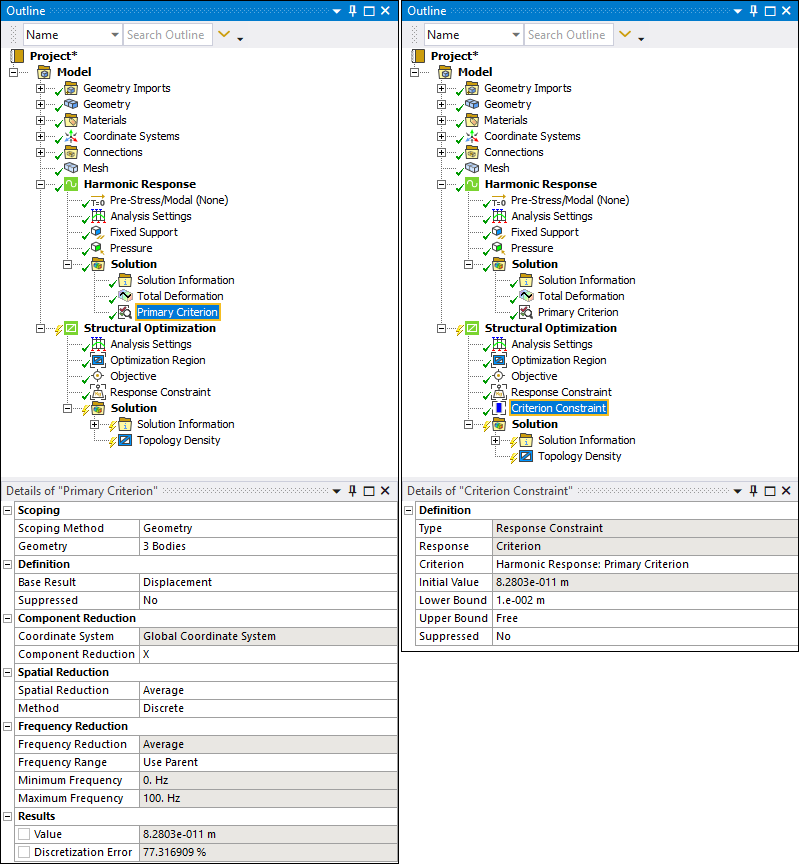
Task: Select Response Constraint in the left outline
Action: pos(160,392)
